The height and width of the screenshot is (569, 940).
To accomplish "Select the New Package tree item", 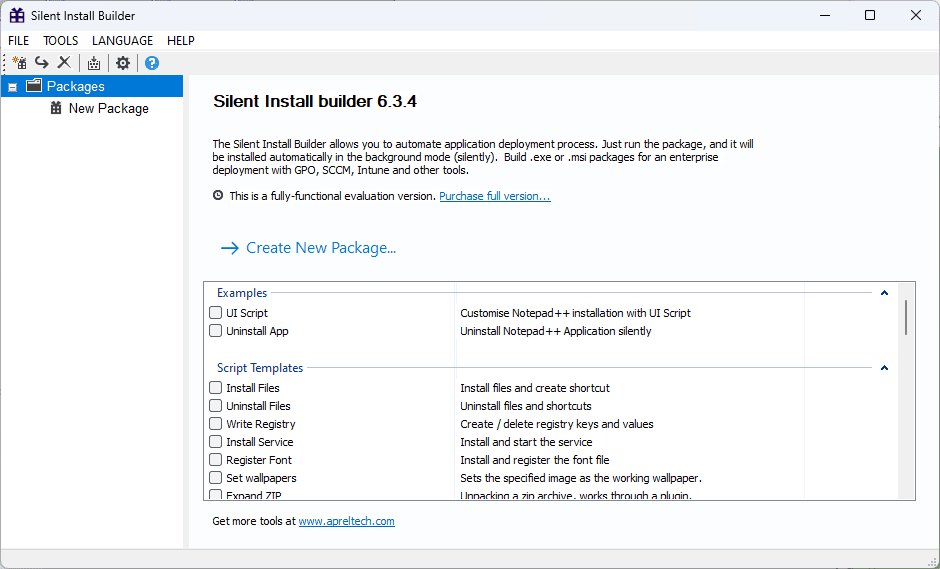I will tap(108, 108).
